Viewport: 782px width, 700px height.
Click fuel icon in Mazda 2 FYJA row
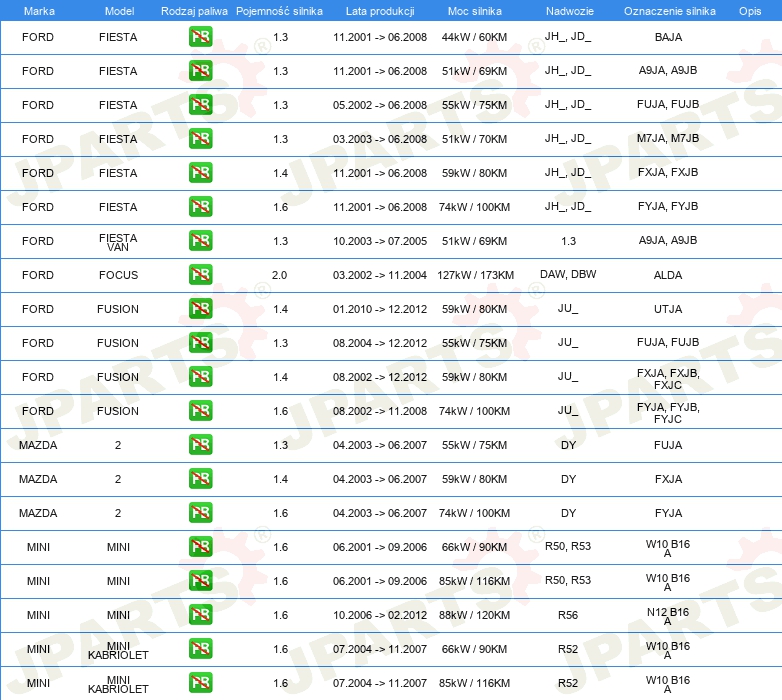(x=200, y=513)
